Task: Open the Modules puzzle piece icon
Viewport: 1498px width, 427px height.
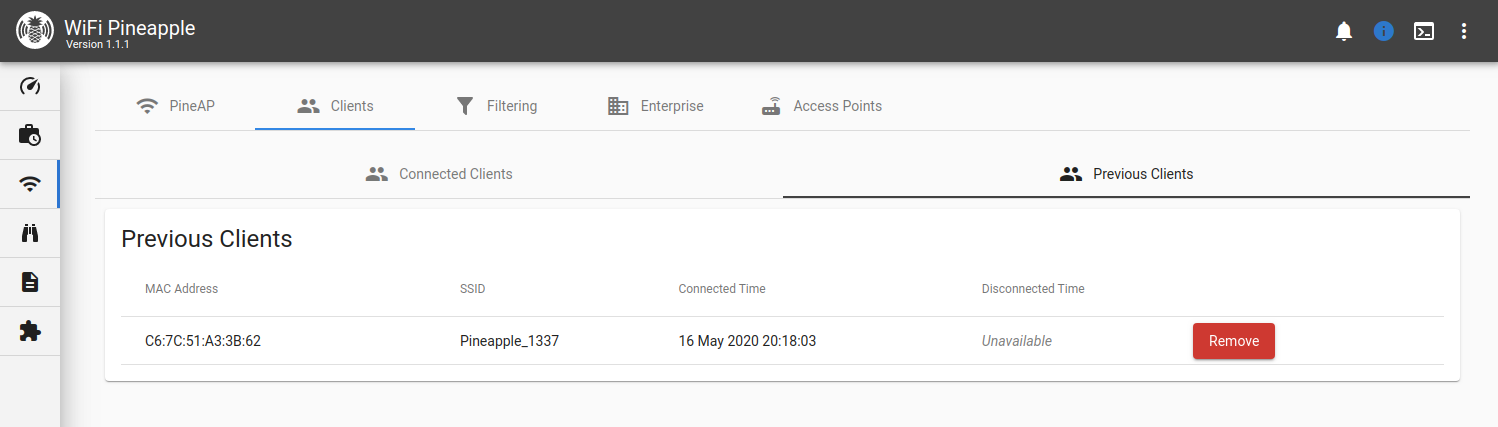Action: click(30, 331)
